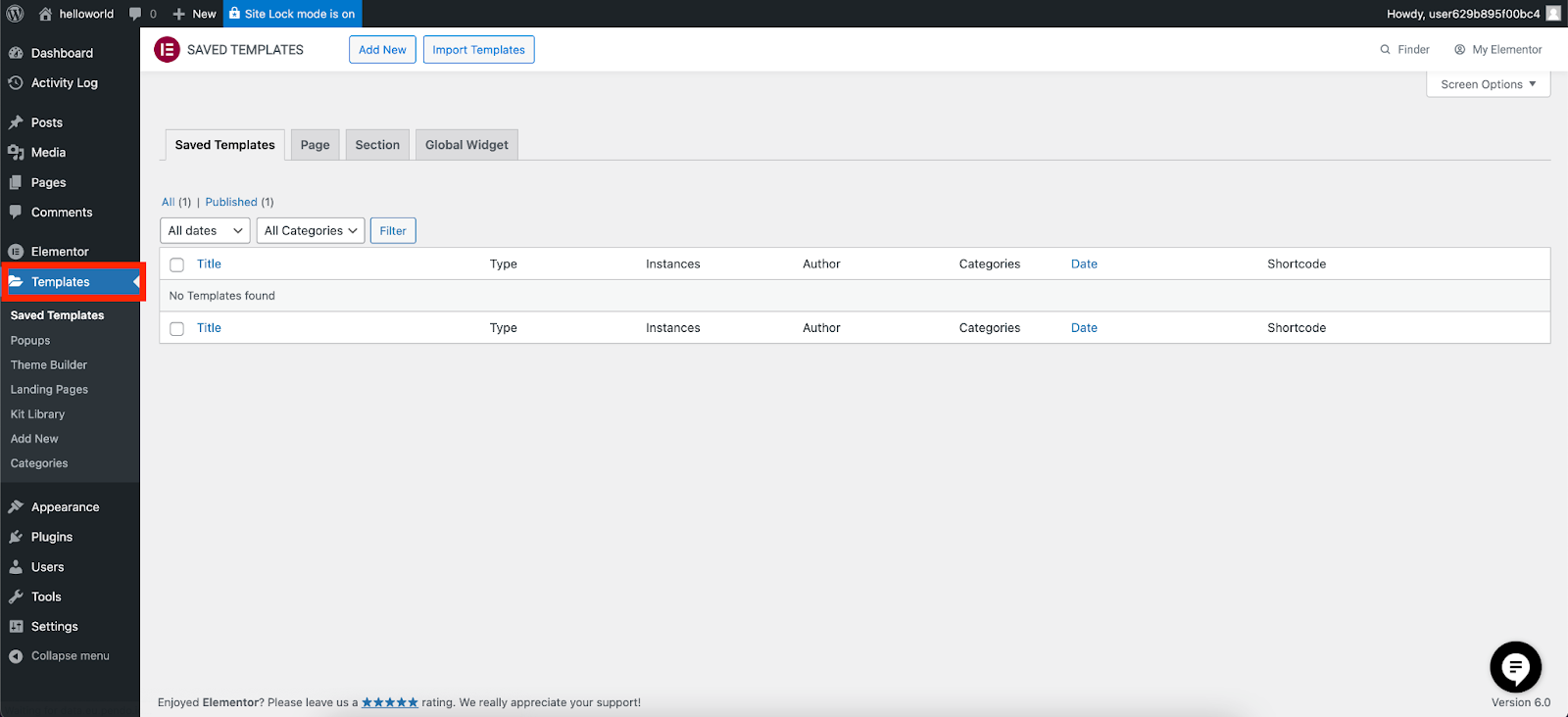Screen dimensions: 1568x717
Task: Open Saved Templates in sidebar submenu
Action: click(57, 315)
